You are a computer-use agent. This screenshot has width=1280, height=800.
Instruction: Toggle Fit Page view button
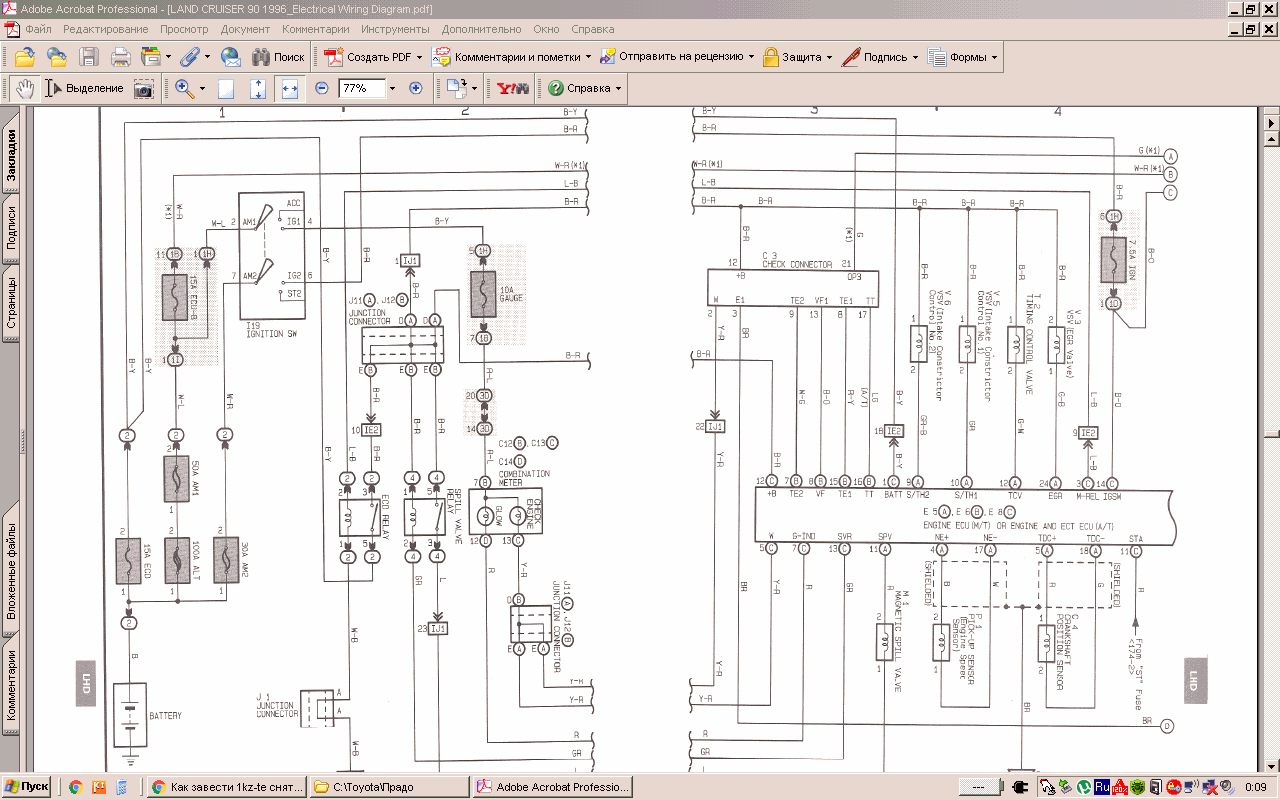(258, 88)
